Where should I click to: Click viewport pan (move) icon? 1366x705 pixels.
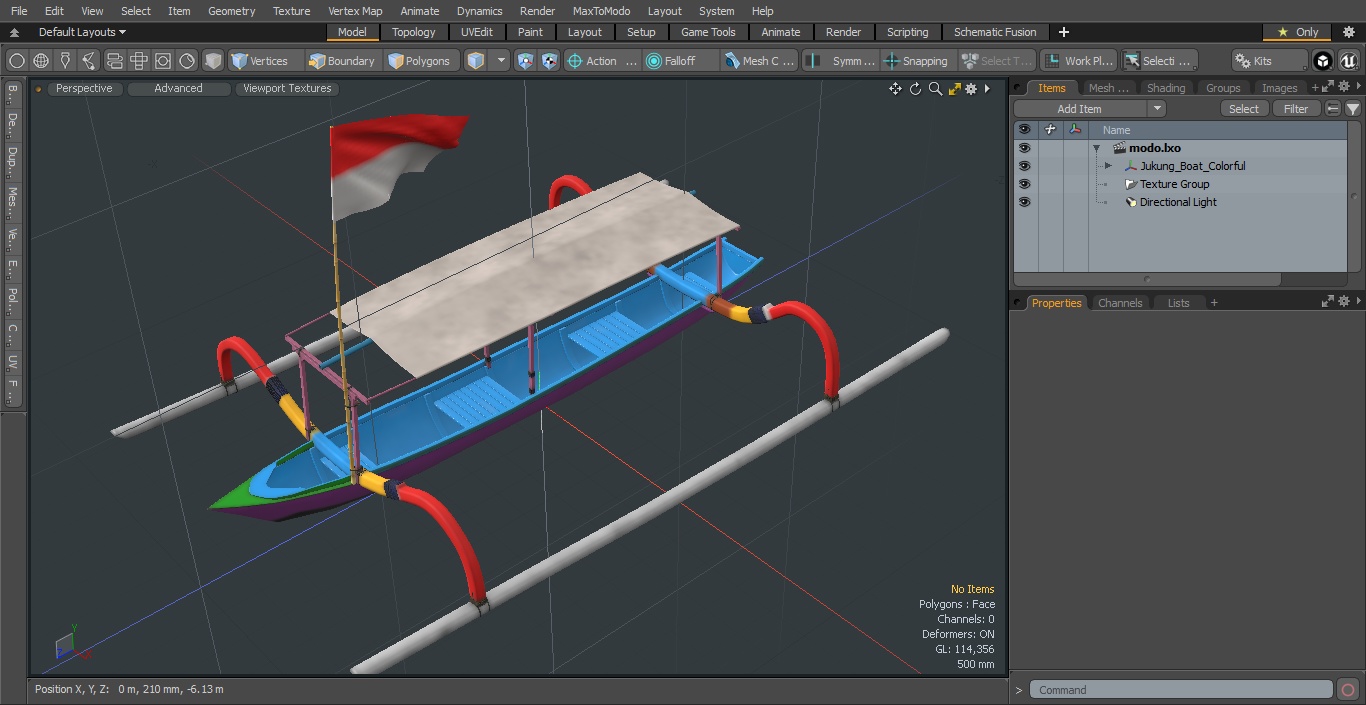(895, 89)
